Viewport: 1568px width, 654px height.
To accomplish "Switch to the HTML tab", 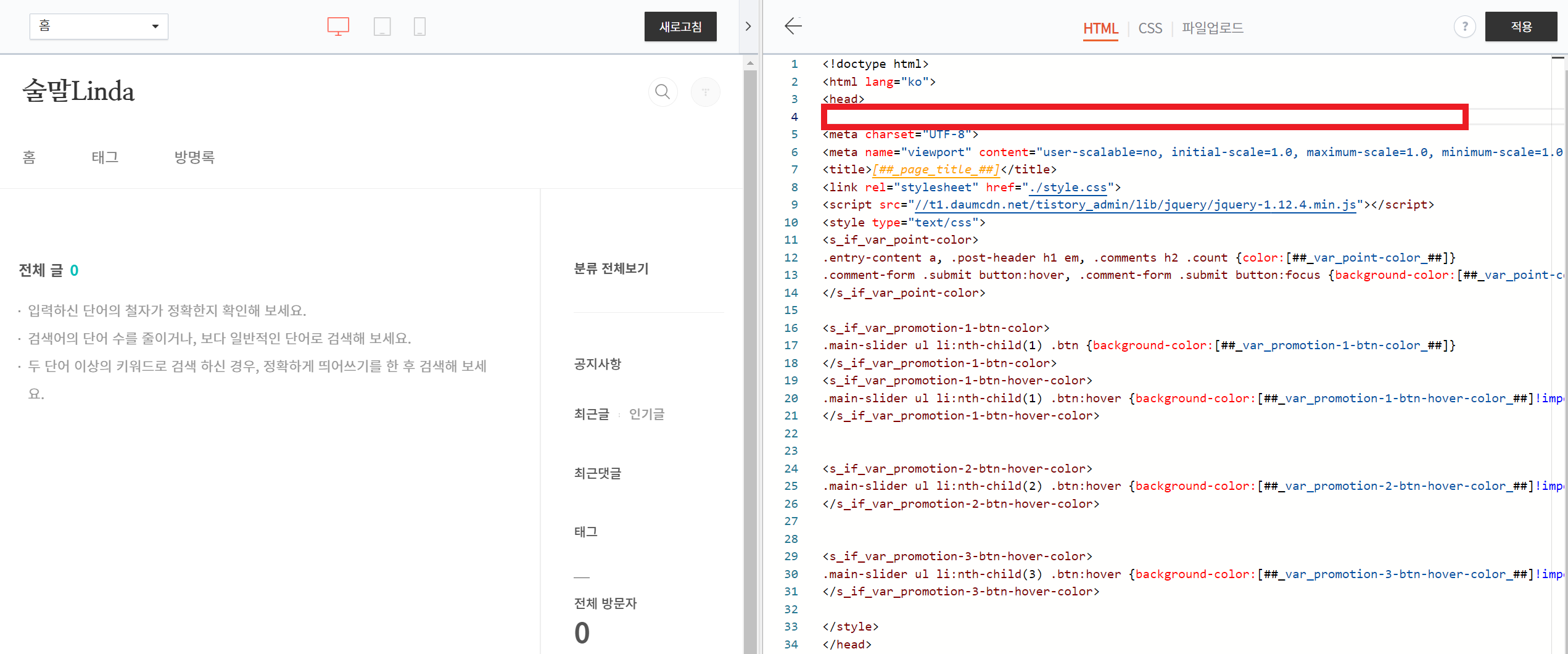I will click(x=1100, y=28).
